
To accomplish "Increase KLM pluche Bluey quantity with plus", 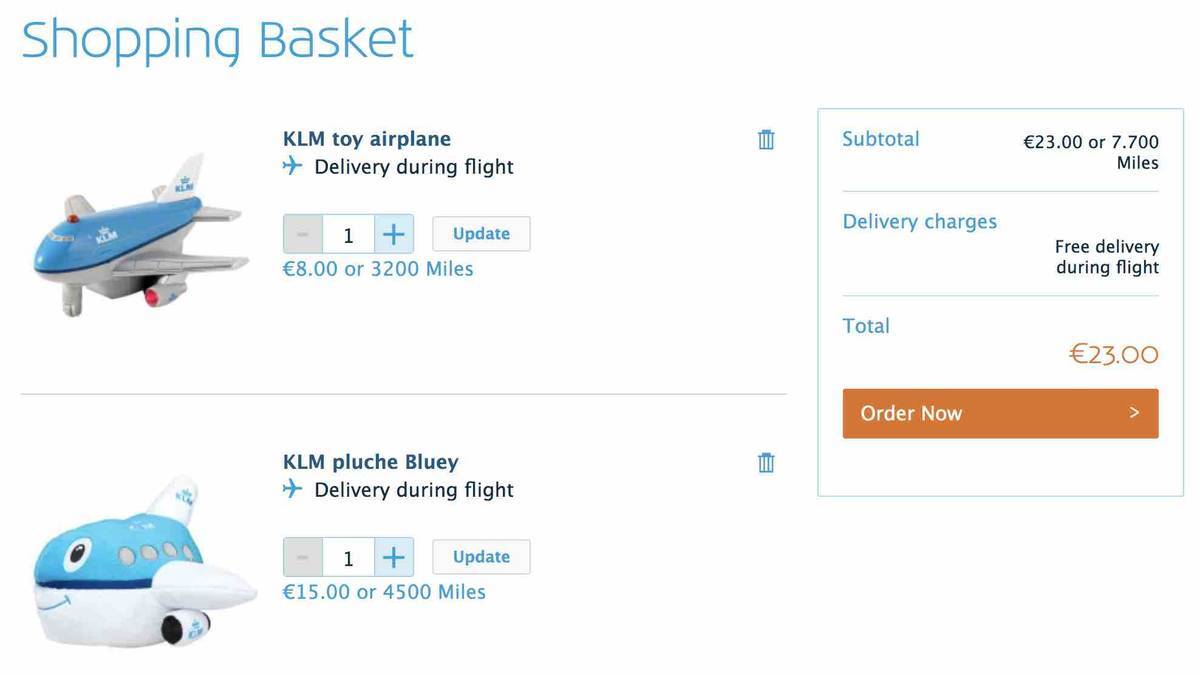I will pyautogui.click(x=394, y=557).
